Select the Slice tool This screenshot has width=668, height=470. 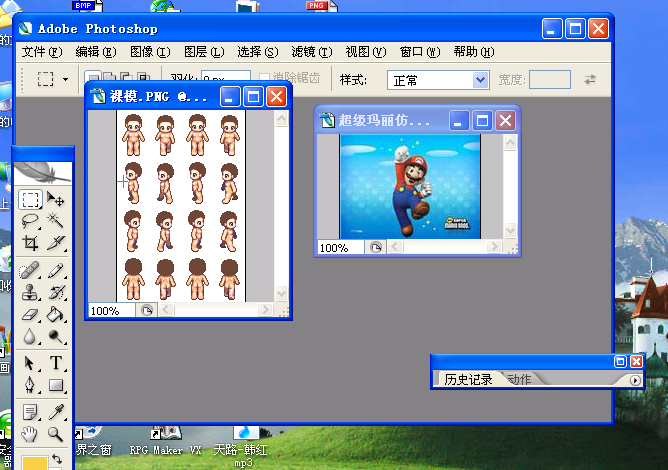pos(55,243)
